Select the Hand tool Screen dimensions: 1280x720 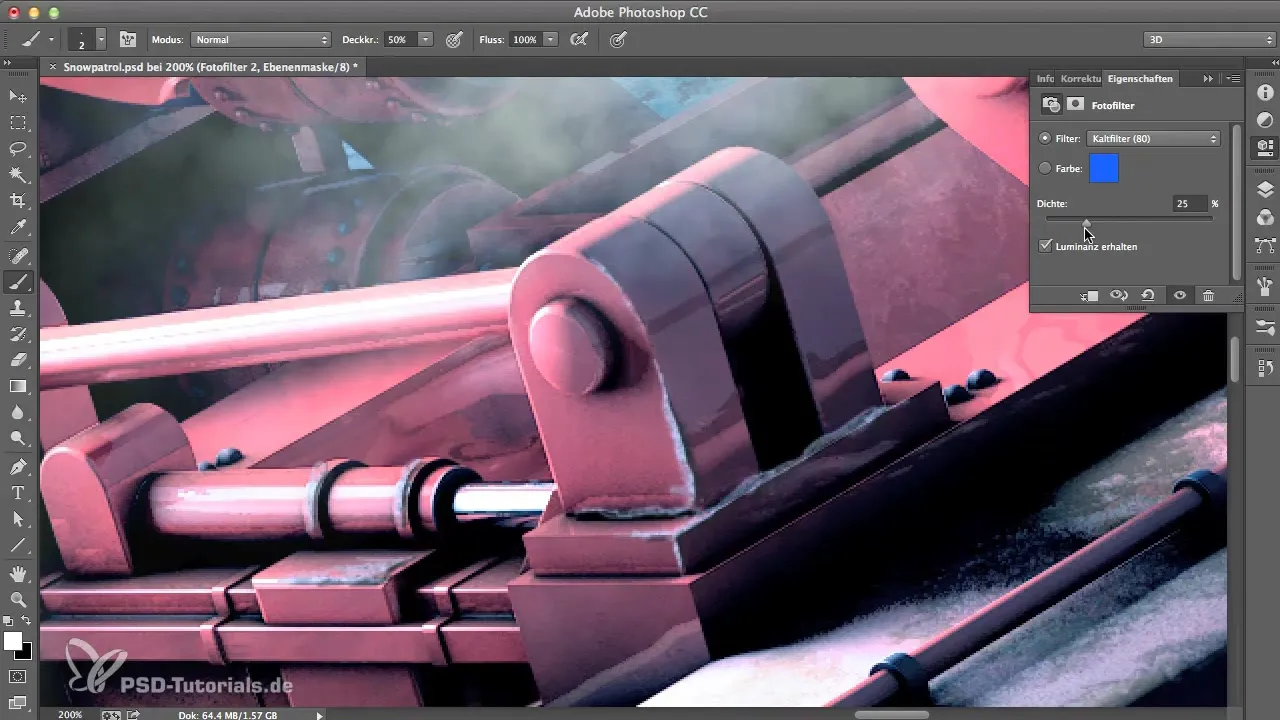18,573
